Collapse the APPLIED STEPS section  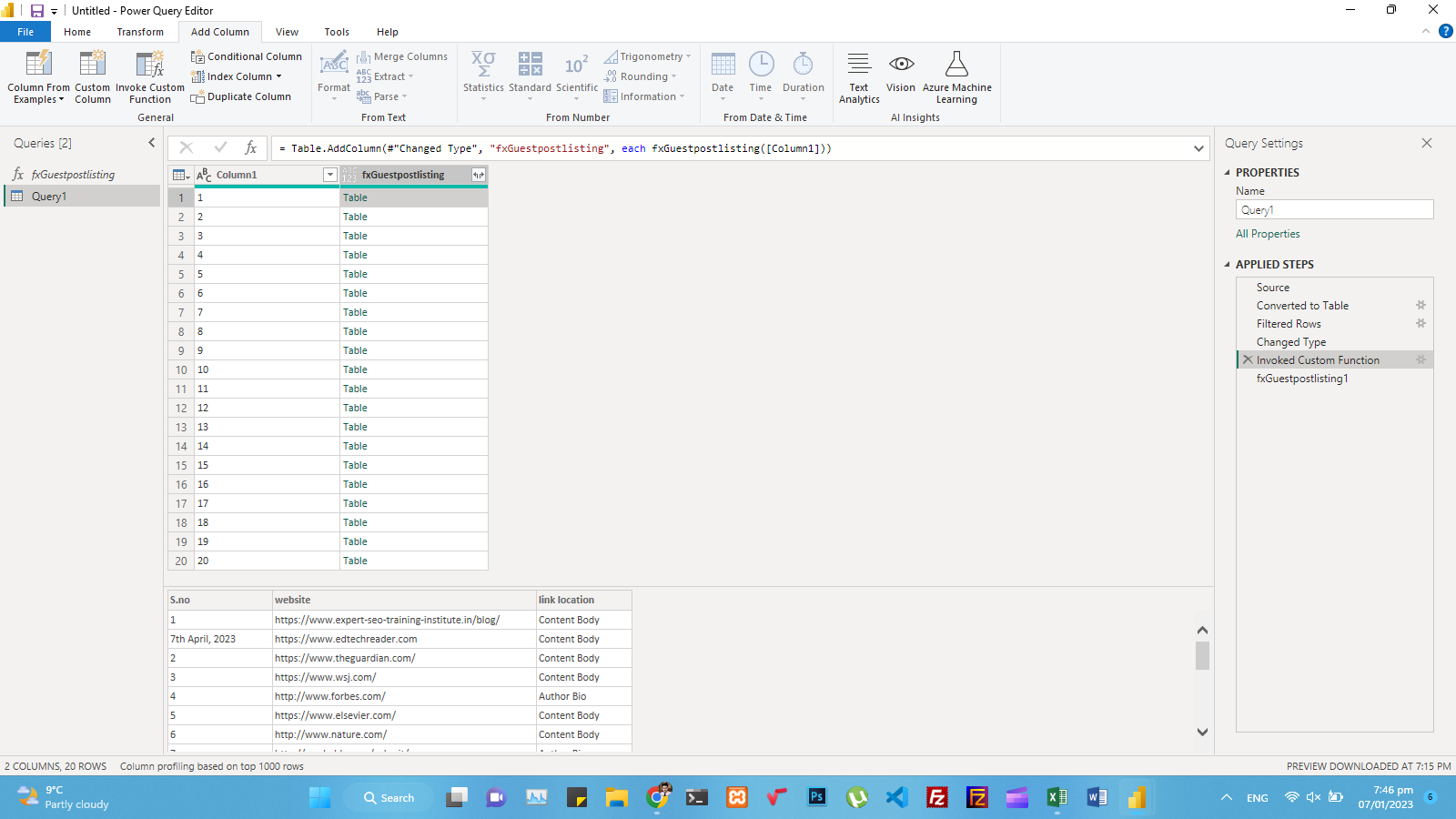tap(1227, 265)
